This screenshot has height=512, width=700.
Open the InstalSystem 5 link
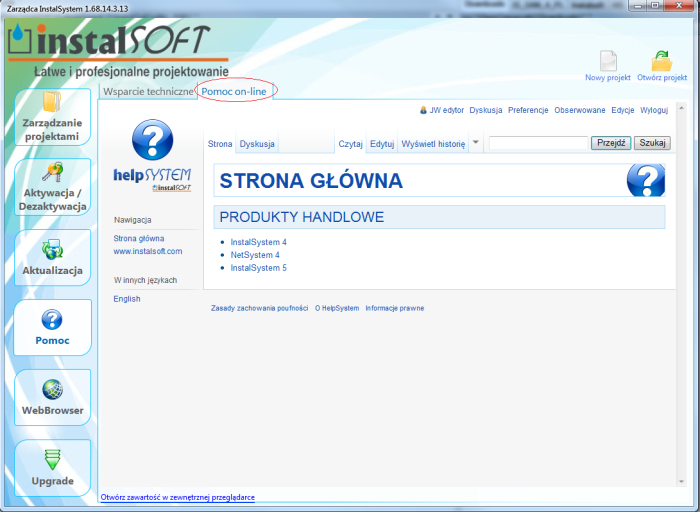(x=258, y=268)
